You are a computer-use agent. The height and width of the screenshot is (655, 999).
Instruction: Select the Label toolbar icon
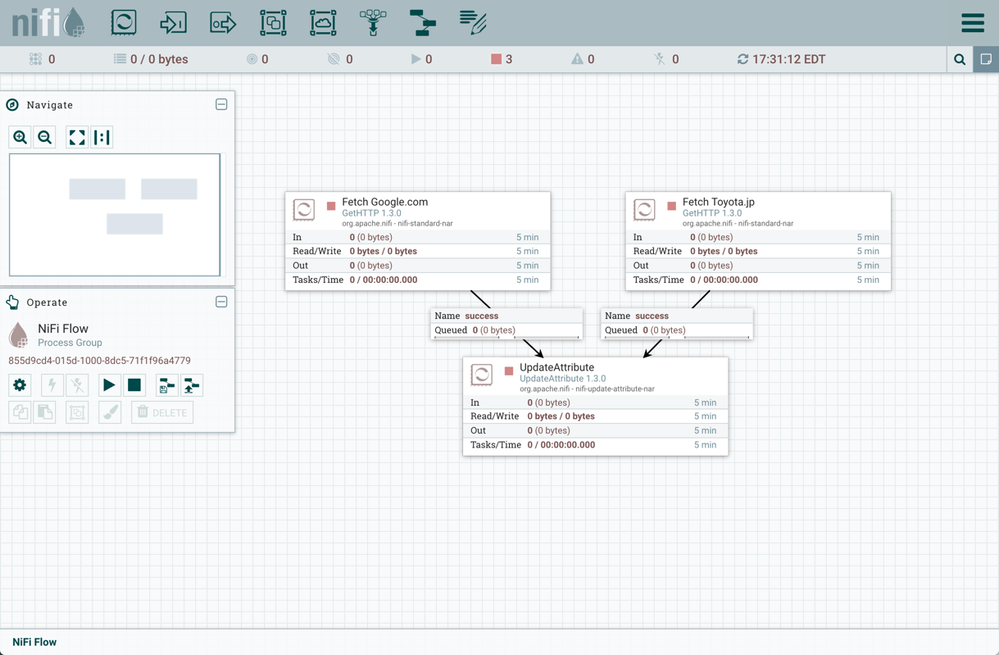click(x=473, y=22)
